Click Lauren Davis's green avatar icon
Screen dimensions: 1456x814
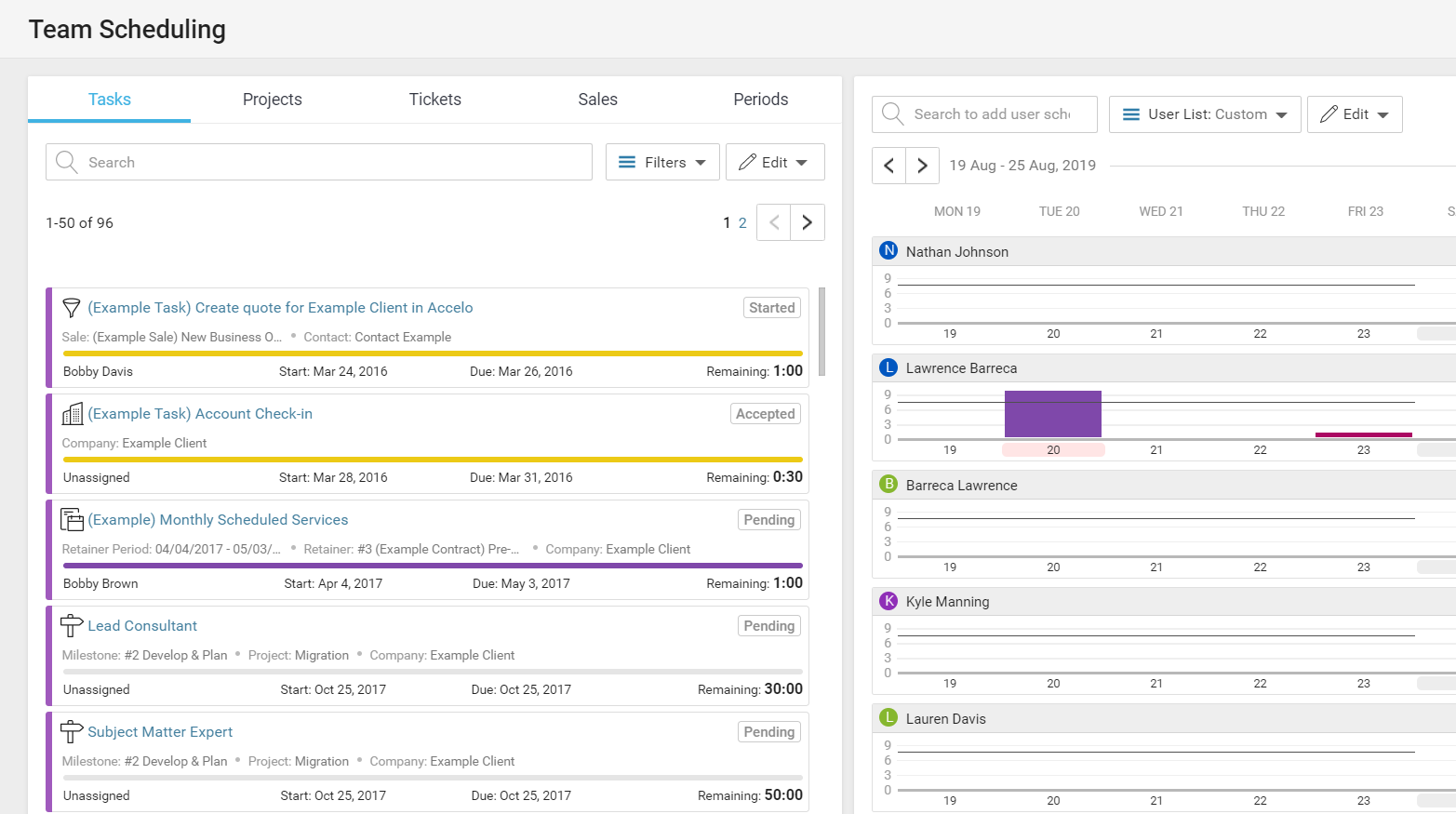888,718
